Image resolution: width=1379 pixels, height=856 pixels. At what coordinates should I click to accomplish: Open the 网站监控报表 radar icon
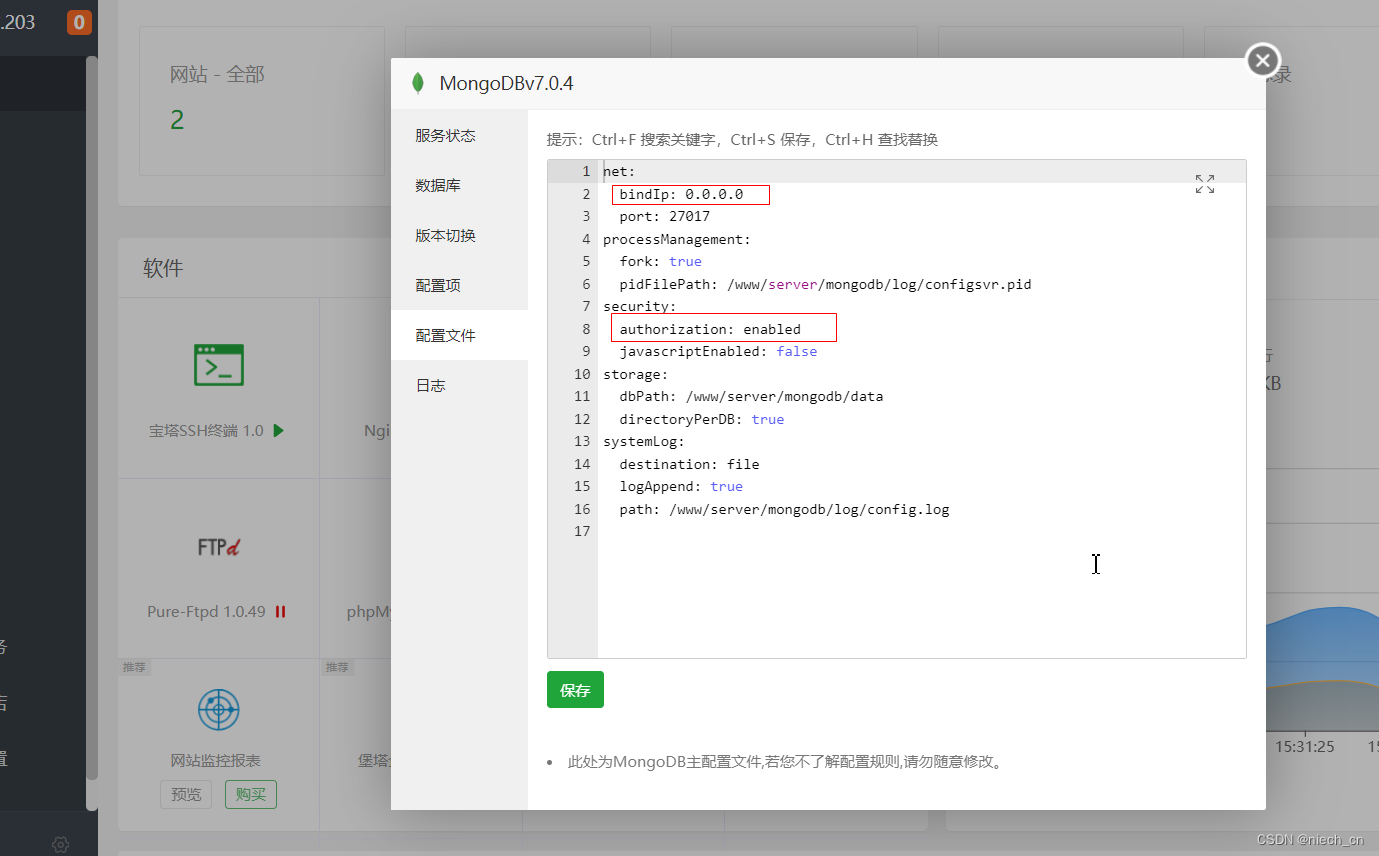(218, 709)
